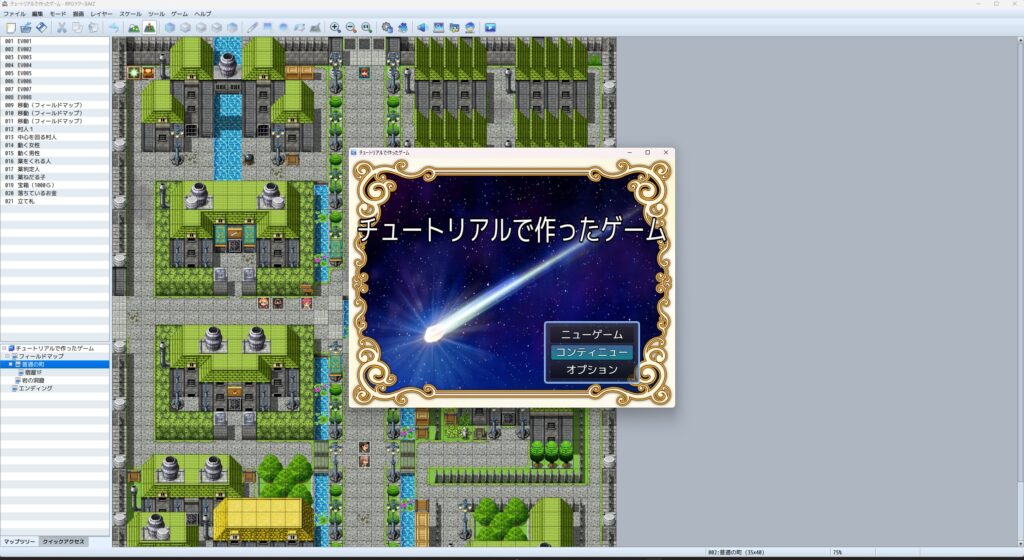Image resolution: width=1024 pixels, height=560 pixels.
Task: Select the Pencil drawing tool
Action: tap(252, 27)
